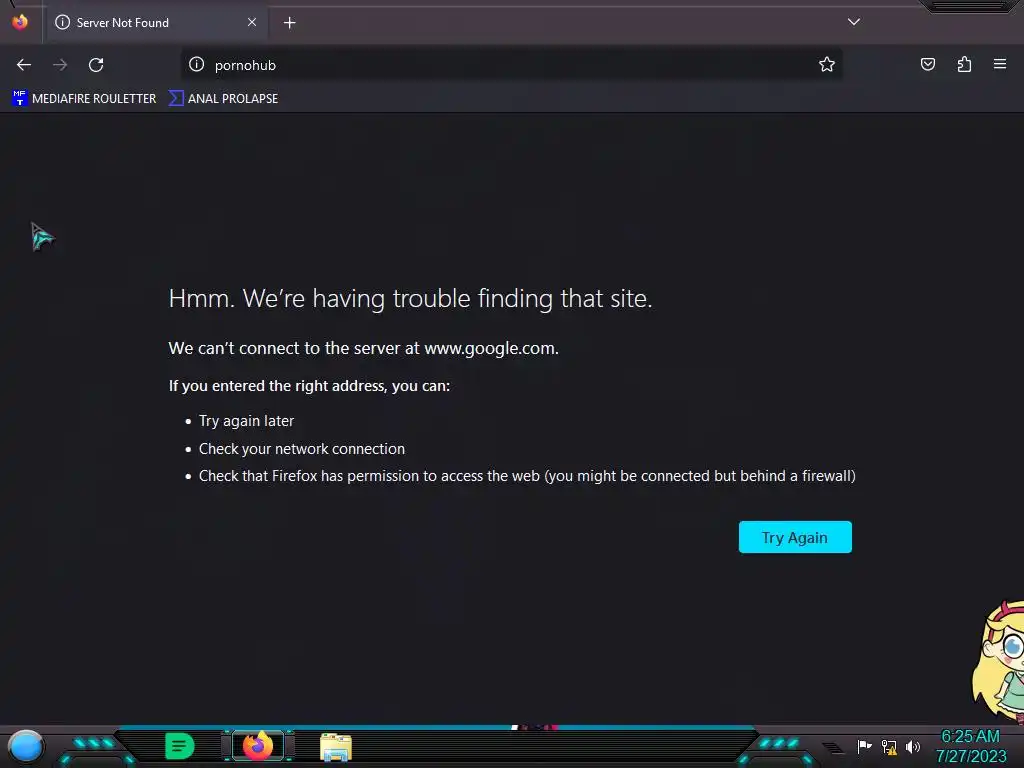Open a new tab with plus icon
The height and width of the screenshot is (768, 1024).
click(x=289, y=23)
